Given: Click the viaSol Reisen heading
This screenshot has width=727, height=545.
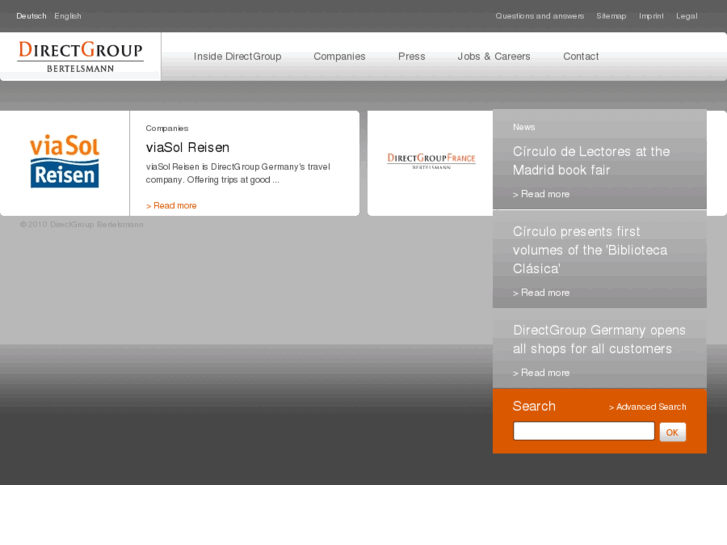Looking at the screenshot, I should pos(188,147).
